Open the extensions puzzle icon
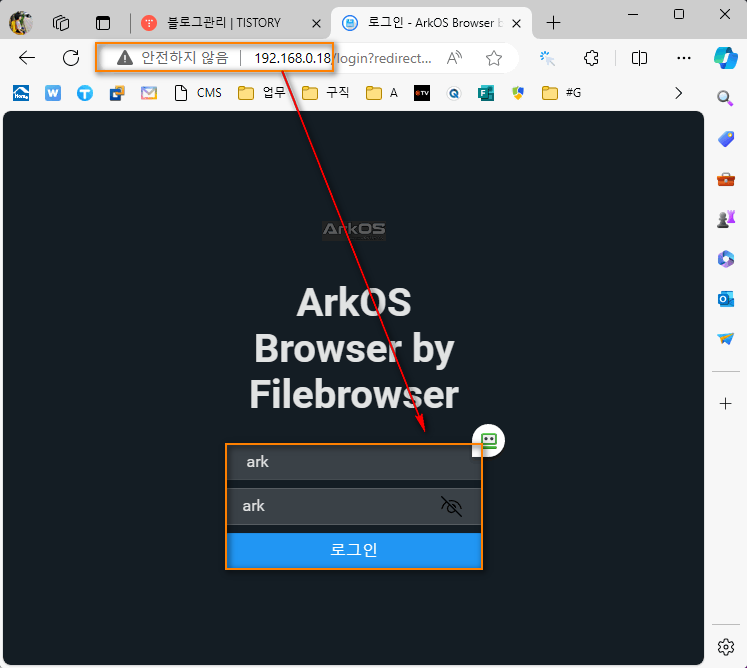The image size is (747, 668). (591, 58)
